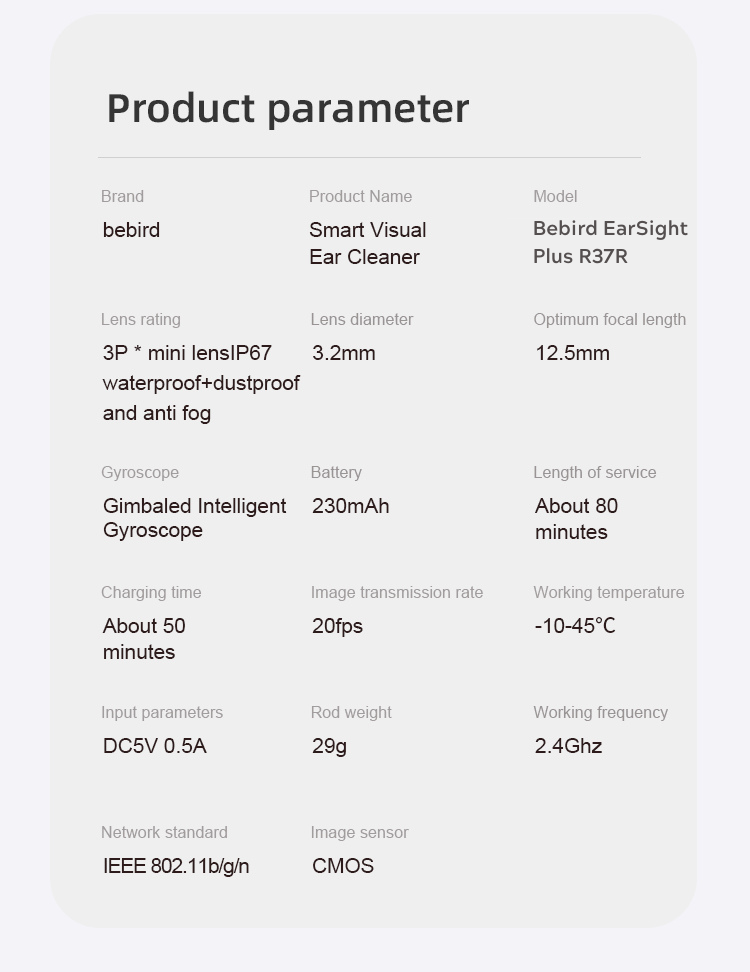Click the "Product parameter" heading
This screenshot has height=972, width=750.
click(x=287, y=108)
